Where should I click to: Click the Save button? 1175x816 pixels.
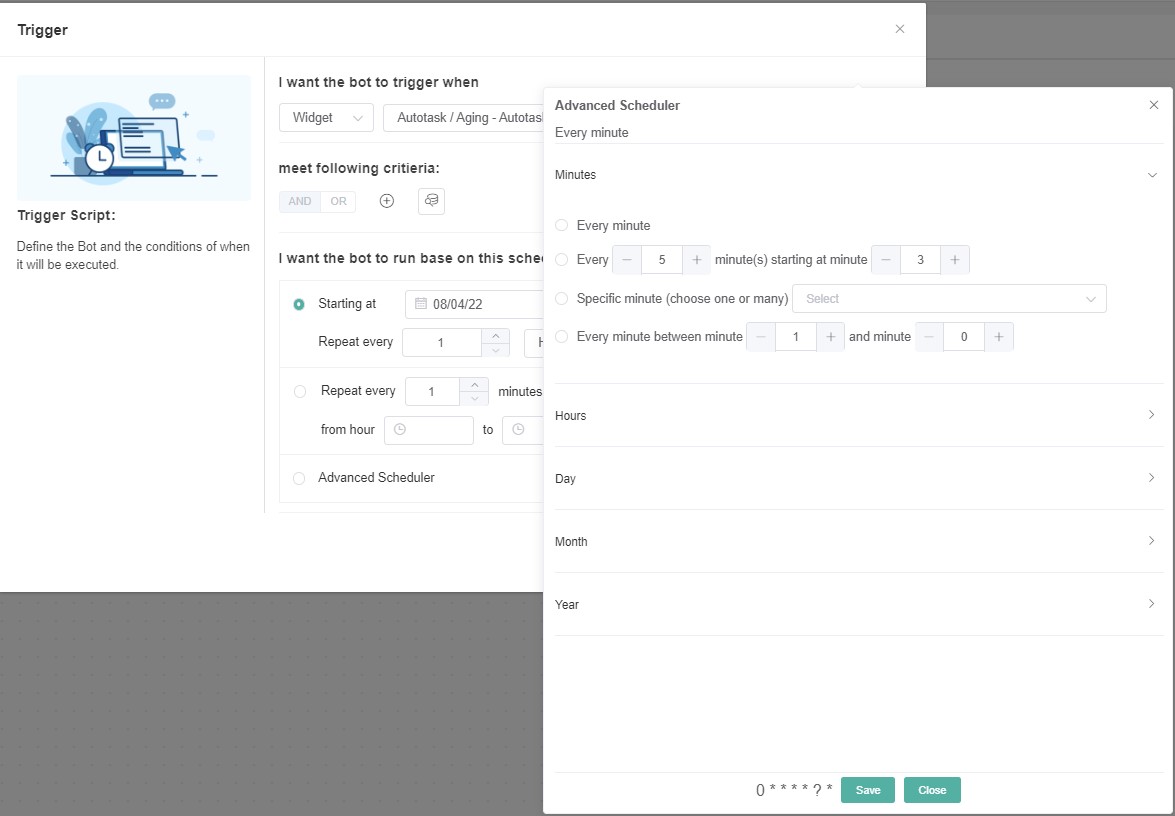[x=867, y=790]
